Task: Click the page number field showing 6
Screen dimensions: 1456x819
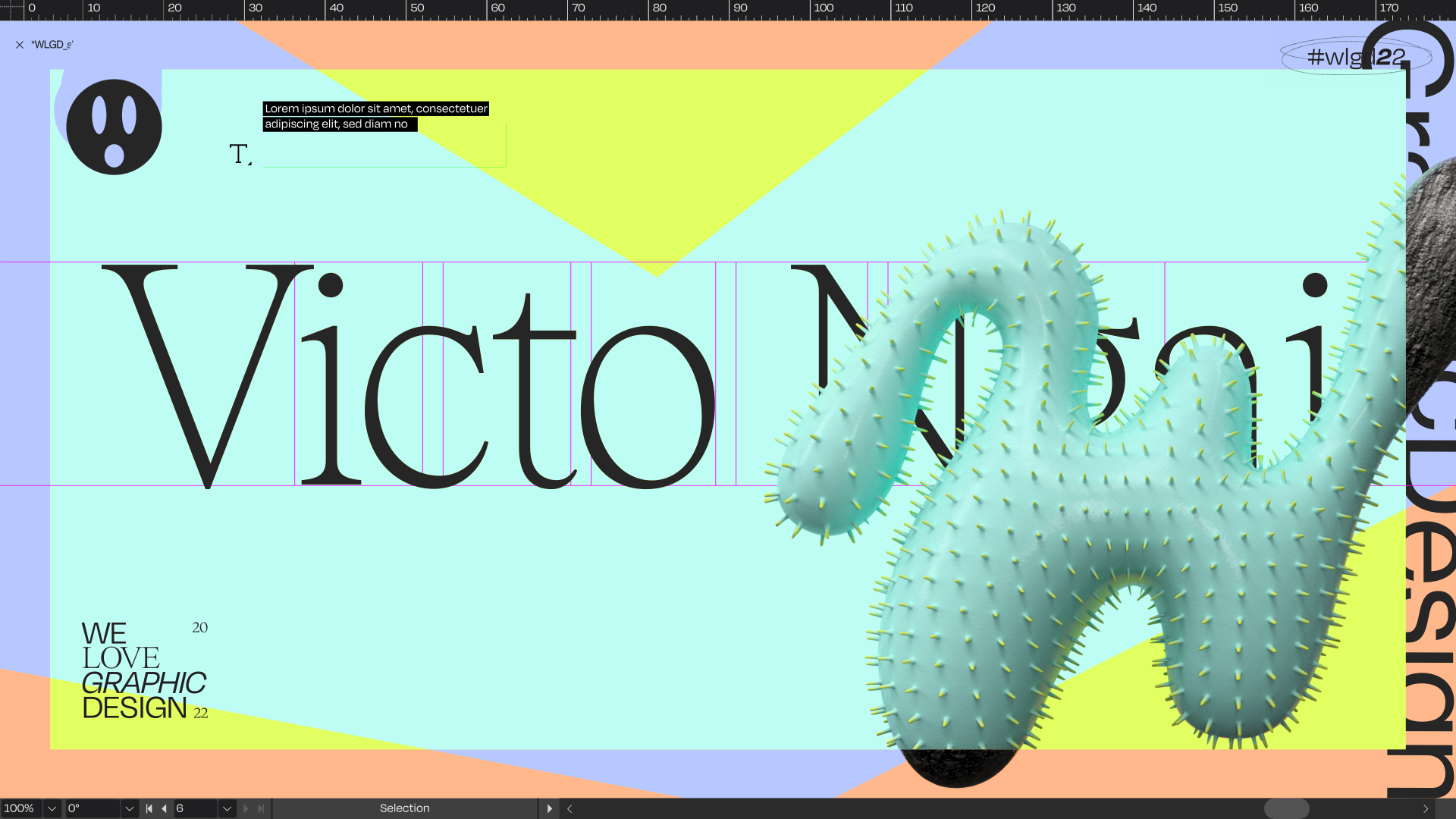Action: pyautogui.click(x=196, y=808)
